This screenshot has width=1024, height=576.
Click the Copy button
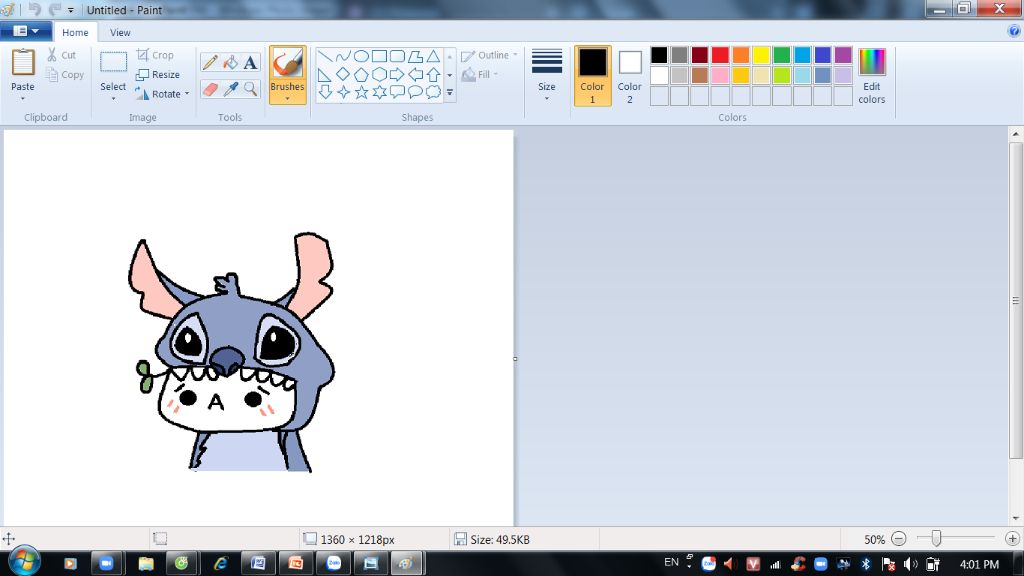[x=65, y=75]
